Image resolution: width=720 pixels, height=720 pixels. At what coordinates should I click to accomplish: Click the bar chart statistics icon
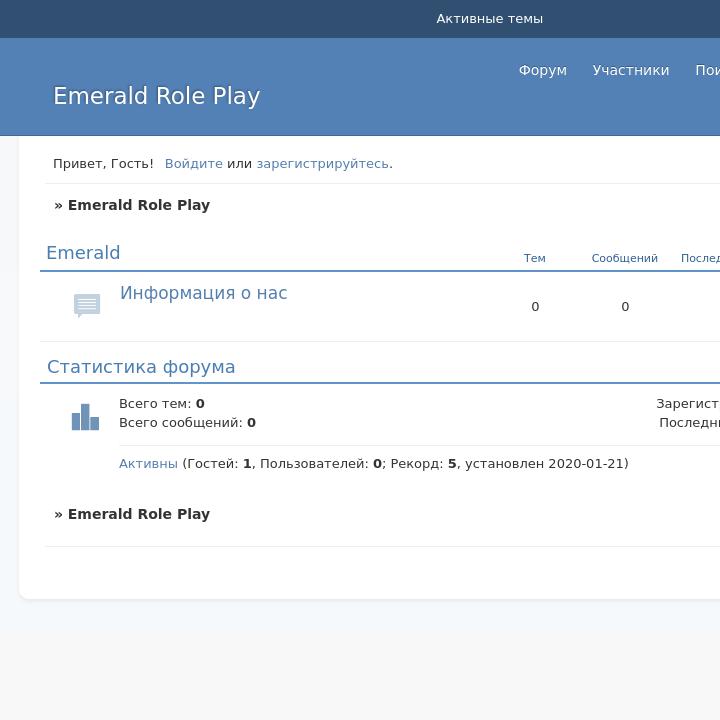click(x=85, y=417)
